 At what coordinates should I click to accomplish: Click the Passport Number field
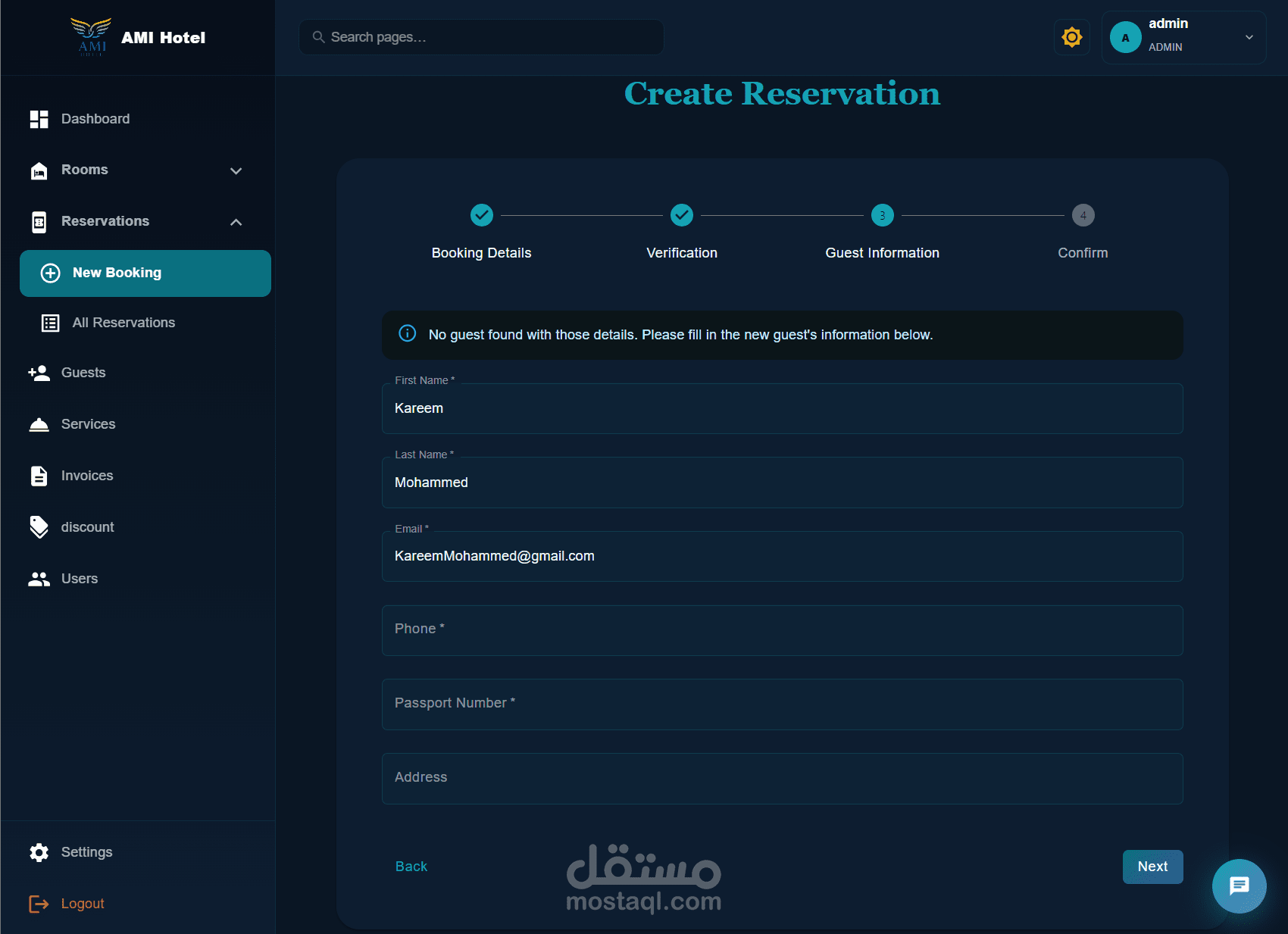pyautogui.click(x=782, y=704)
